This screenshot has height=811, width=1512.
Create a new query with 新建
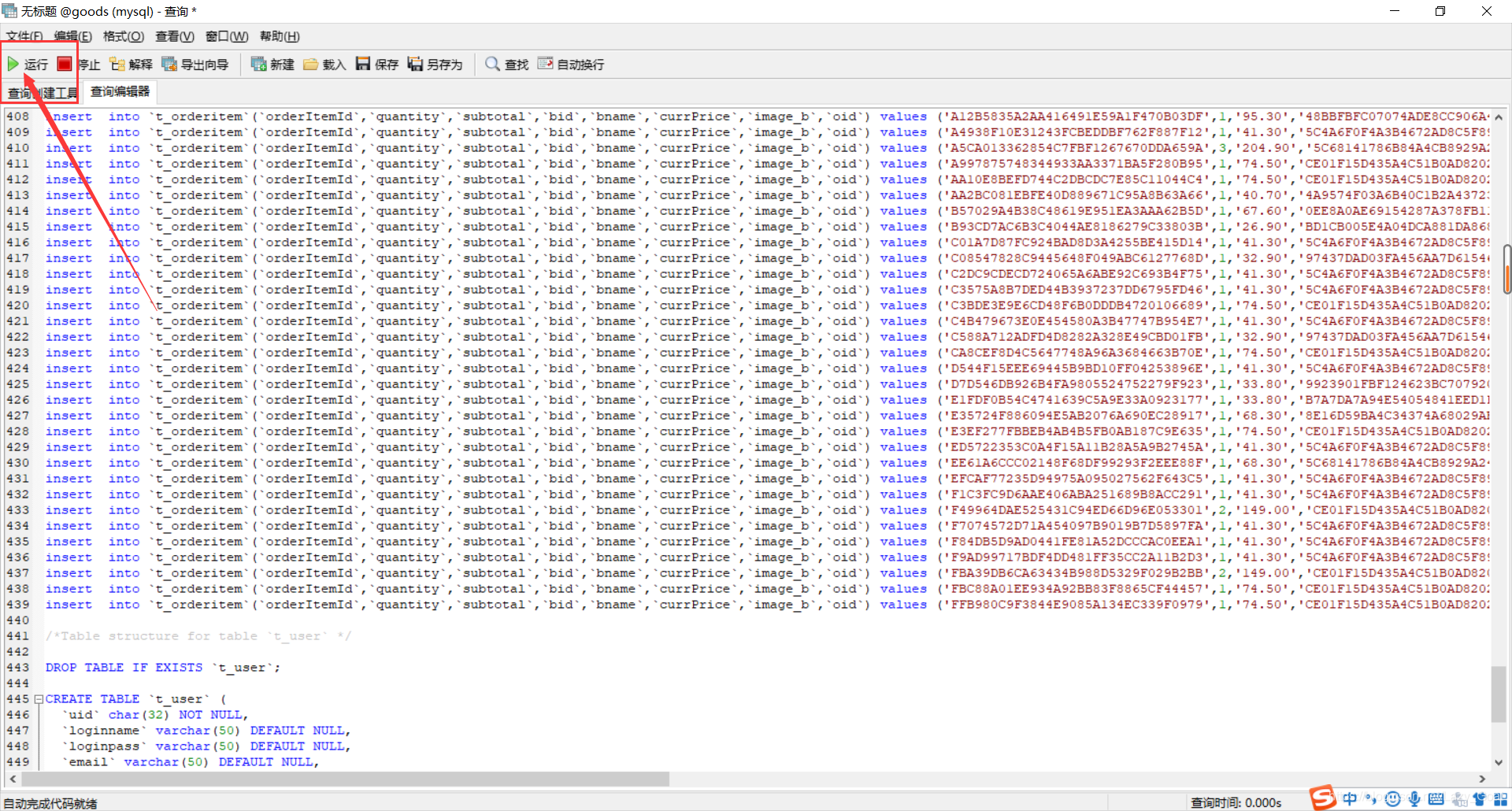pyautogui.click(x=272, y=65)
